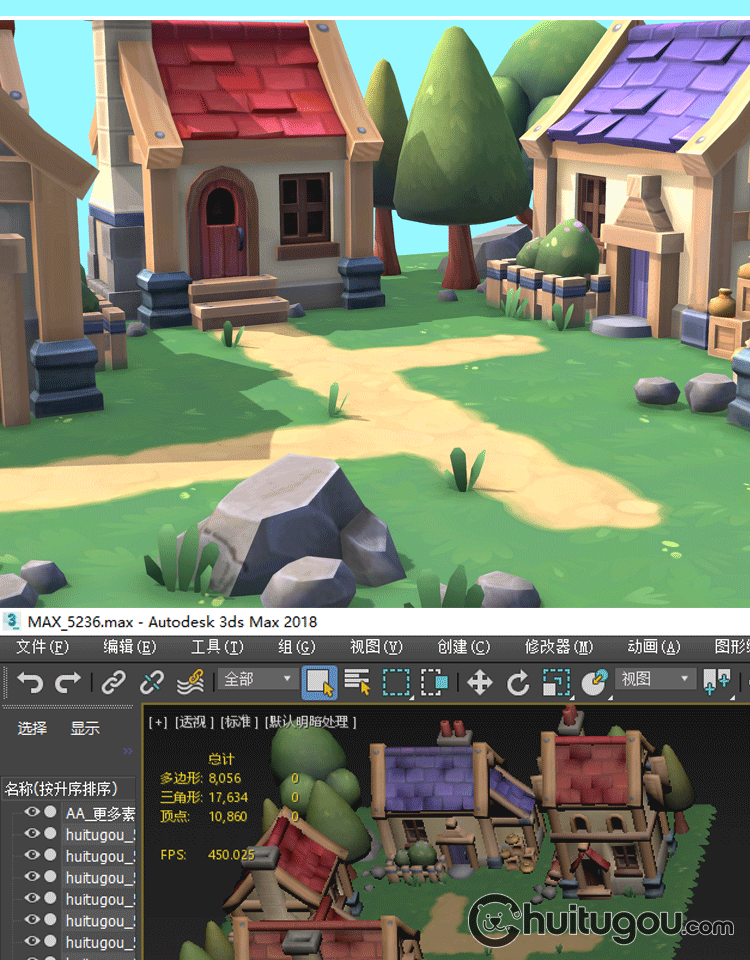This screenshot has height=960, width=750.
Task: Open the 文件(F) menu
Action: pyautogui.click(x=43, y=647)
